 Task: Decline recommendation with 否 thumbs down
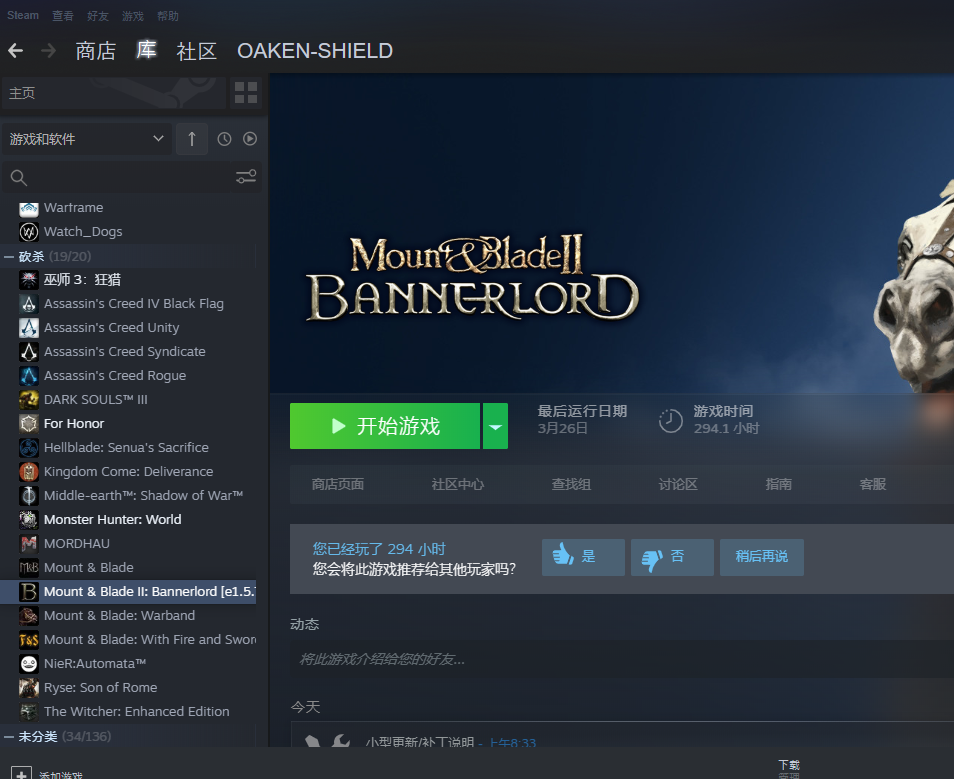tap(672, 557)
